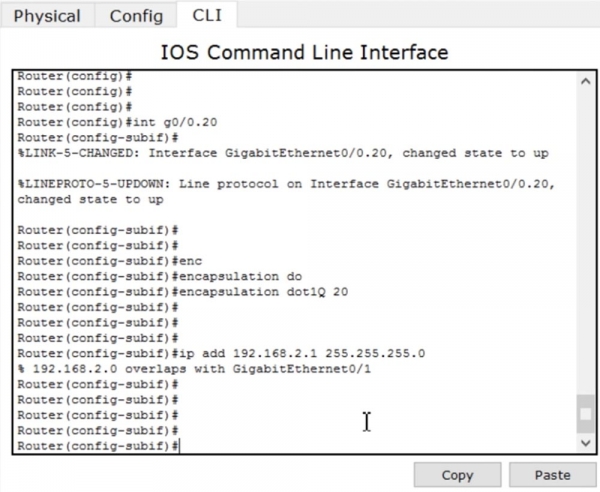Click the IOS Command Line Interface heading
The image size is (600, 492).
point(304,51)
